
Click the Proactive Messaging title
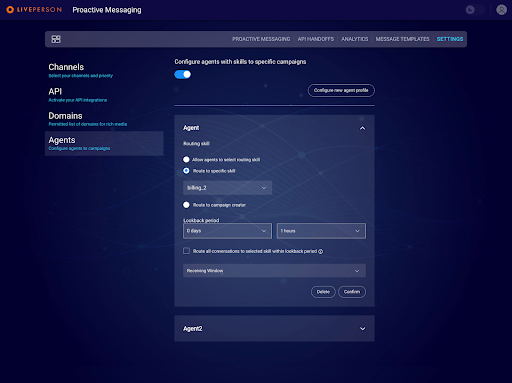pos(107,10)
